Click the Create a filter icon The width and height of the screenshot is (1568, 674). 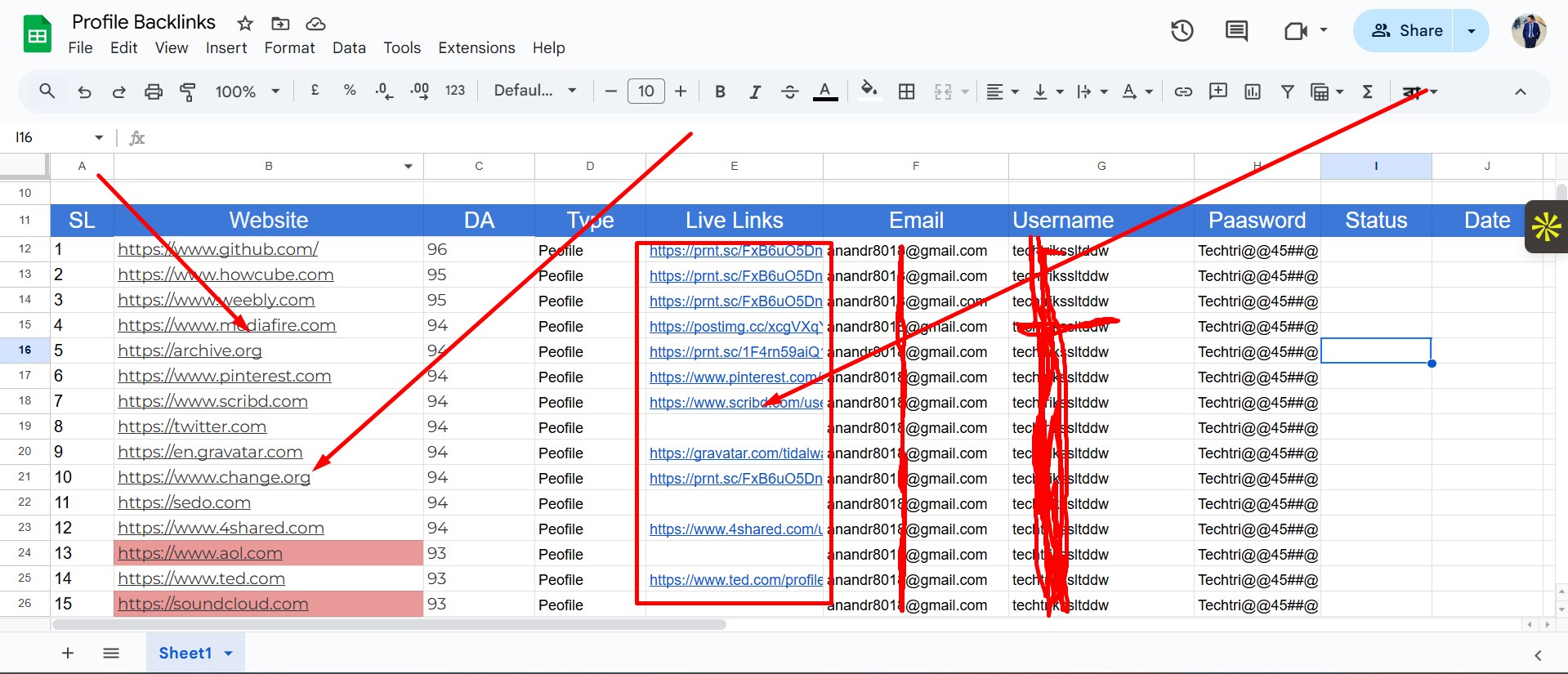pos(1287,92)
